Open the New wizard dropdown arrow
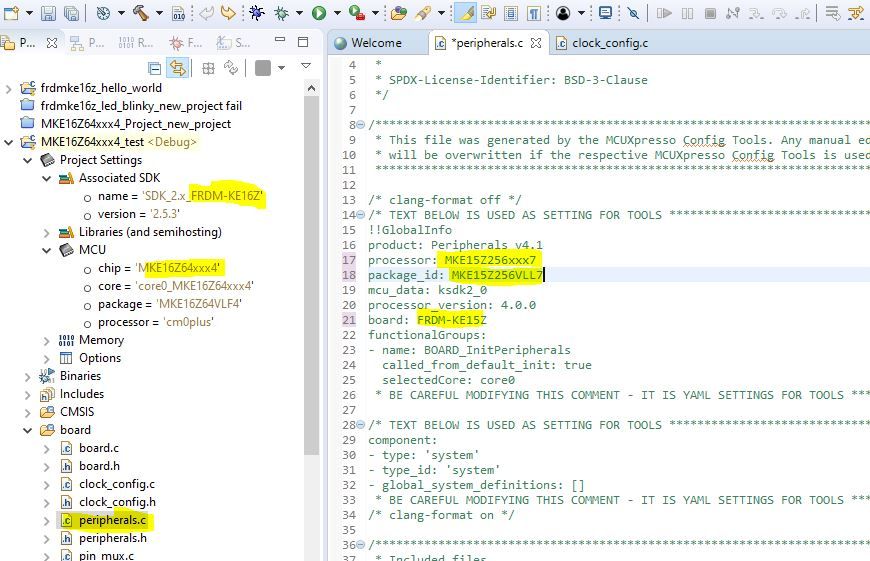Image resolution: width=870 pixels, height=561 pixels. pos(29,13)
